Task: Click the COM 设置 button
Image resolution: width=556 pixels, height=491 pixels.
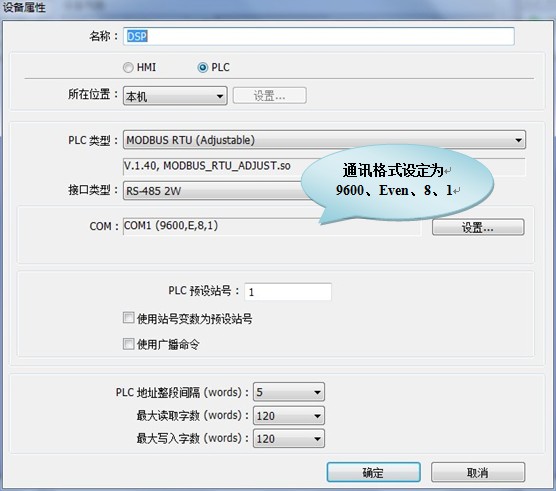Action: click(x=478, y=227)
